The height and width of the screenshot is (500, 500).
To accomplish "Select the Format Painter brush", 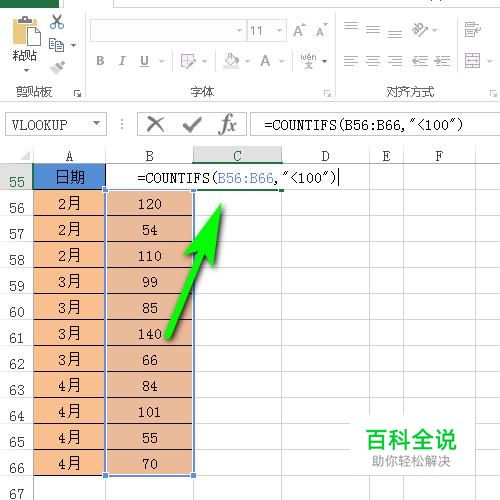I will coord(57,67).
